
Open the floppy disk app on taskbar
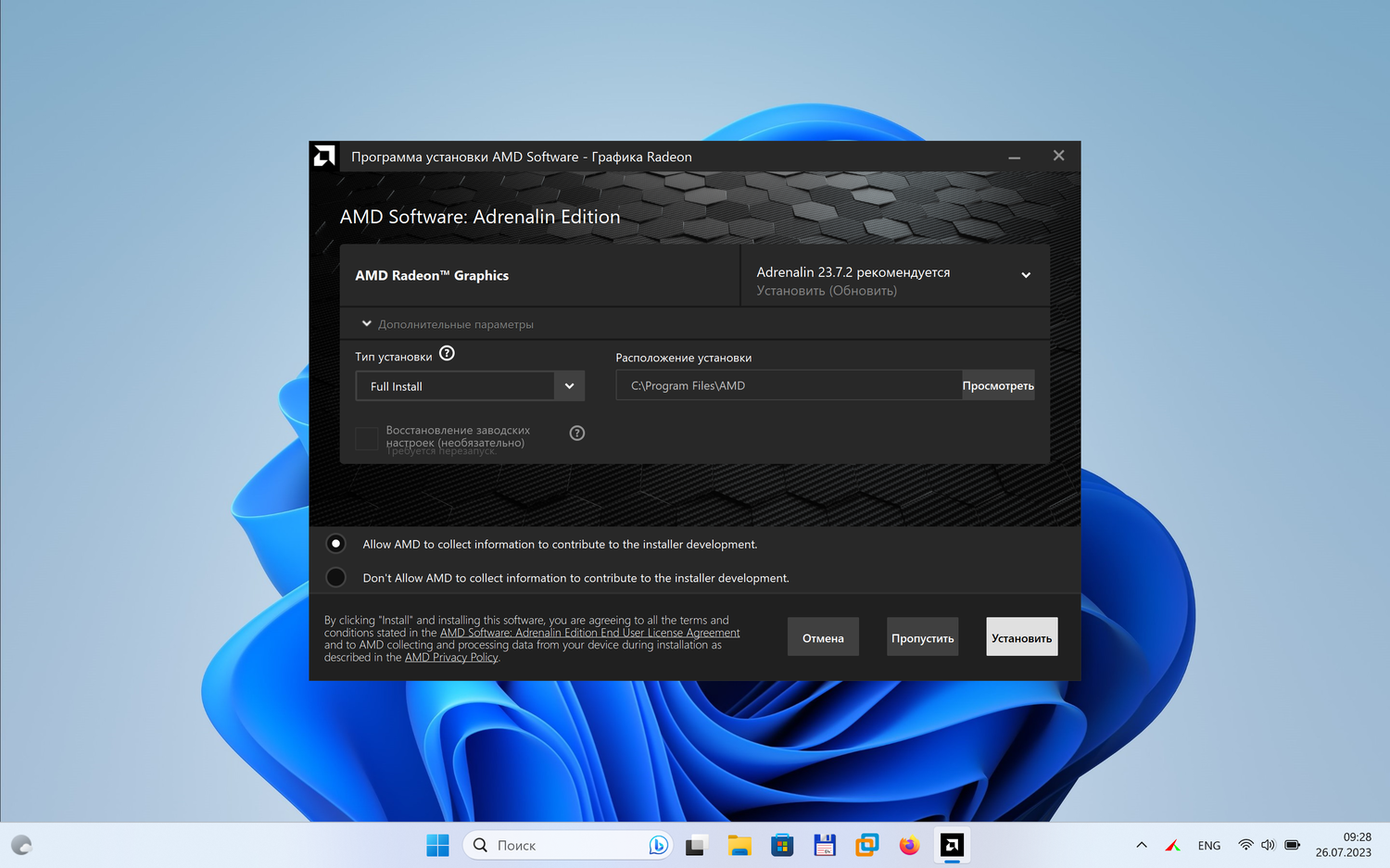825,845
